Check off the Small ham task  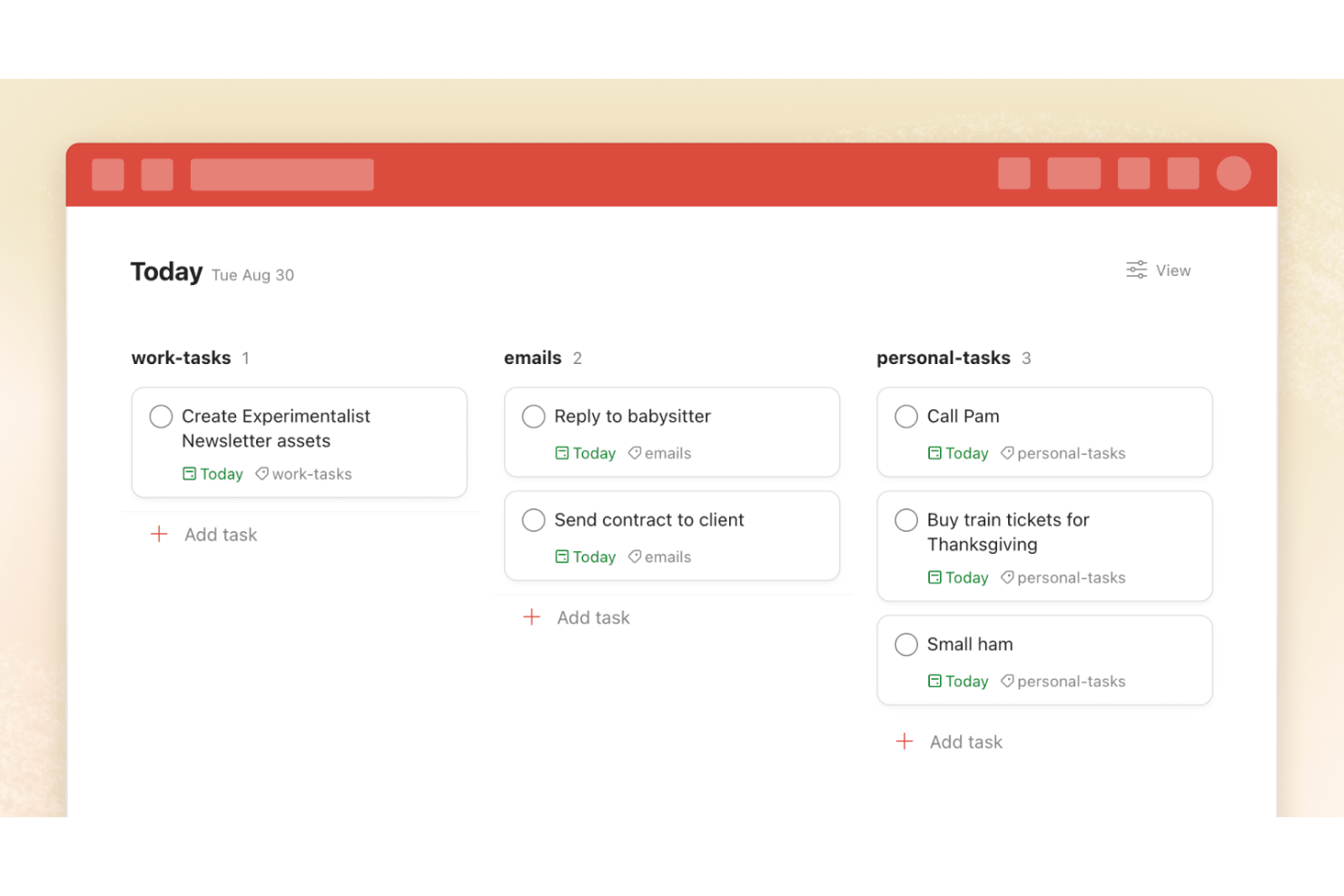(x=906, y=645)
